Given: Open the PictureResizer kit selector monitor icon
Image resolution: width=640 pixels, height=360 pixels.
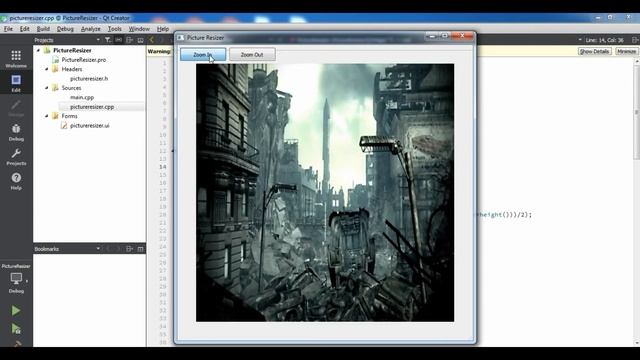Looking at the screenshot, I should point(16,279).
